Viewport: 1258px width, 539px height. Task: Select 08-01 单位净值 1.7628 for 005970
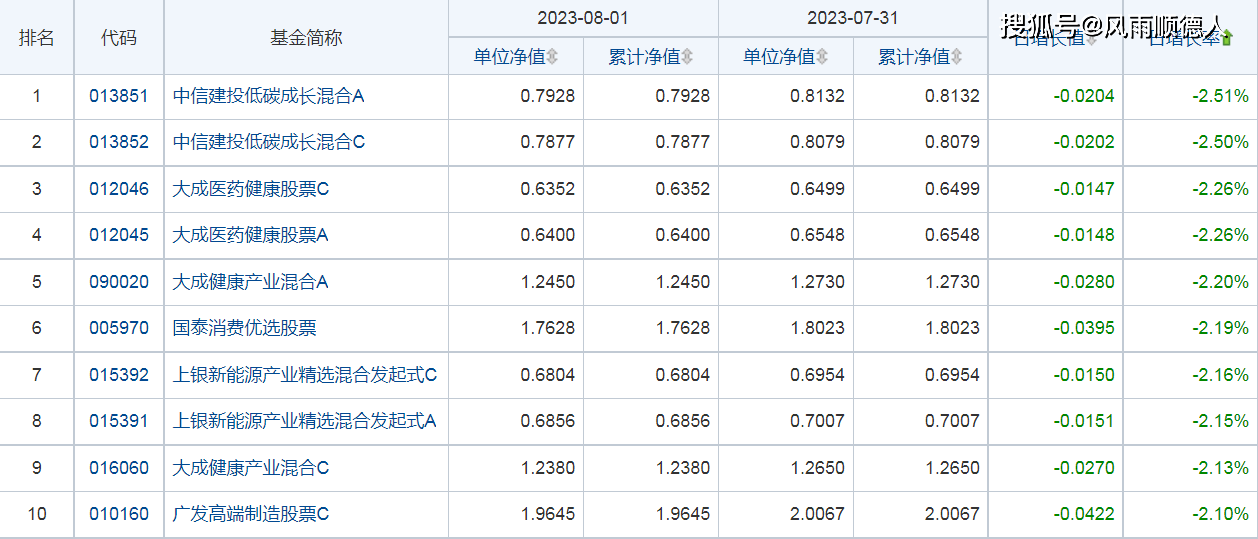point(548,328)
